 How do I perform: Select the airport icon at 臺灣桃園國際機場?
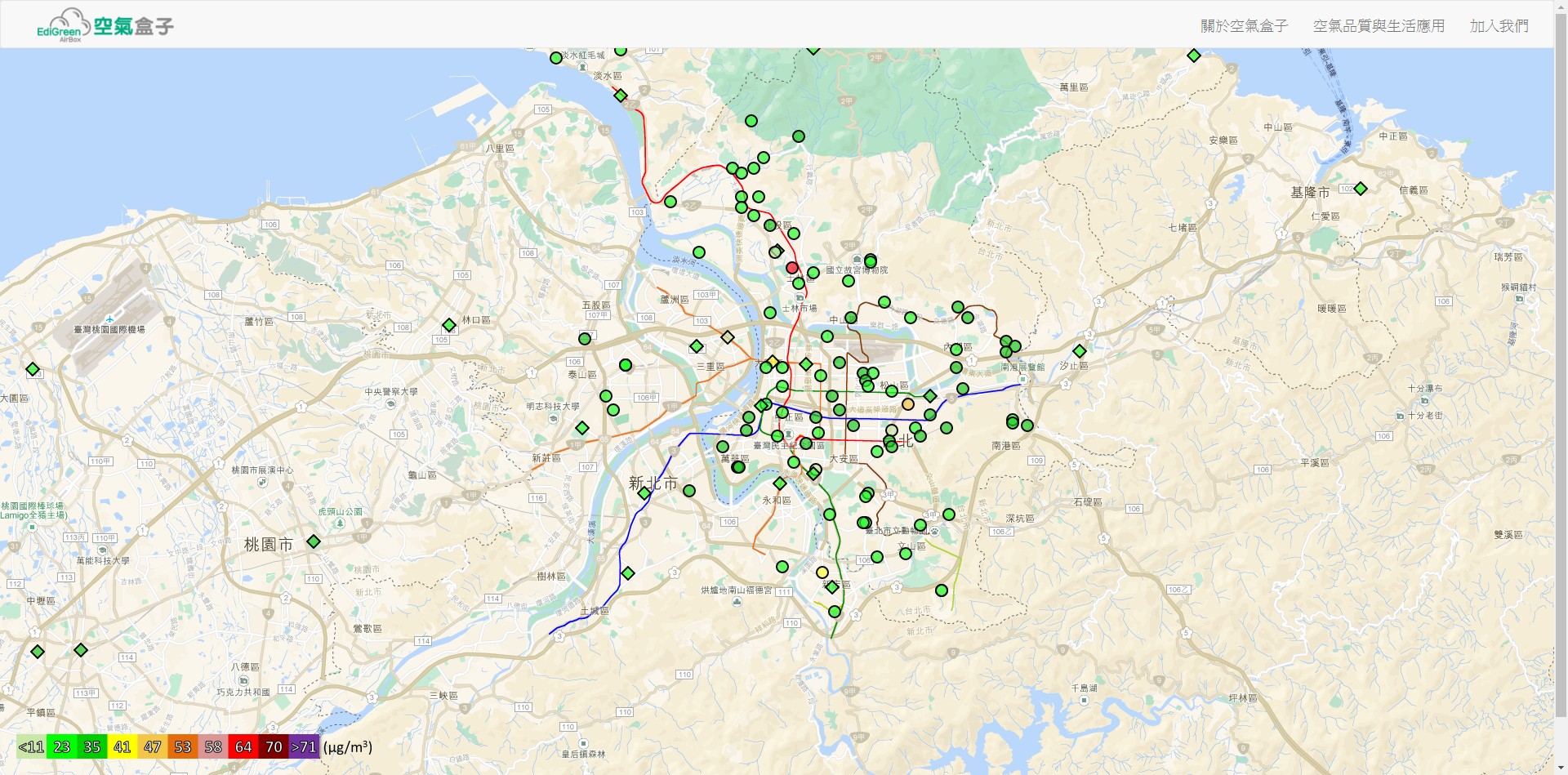pos(109,318)
